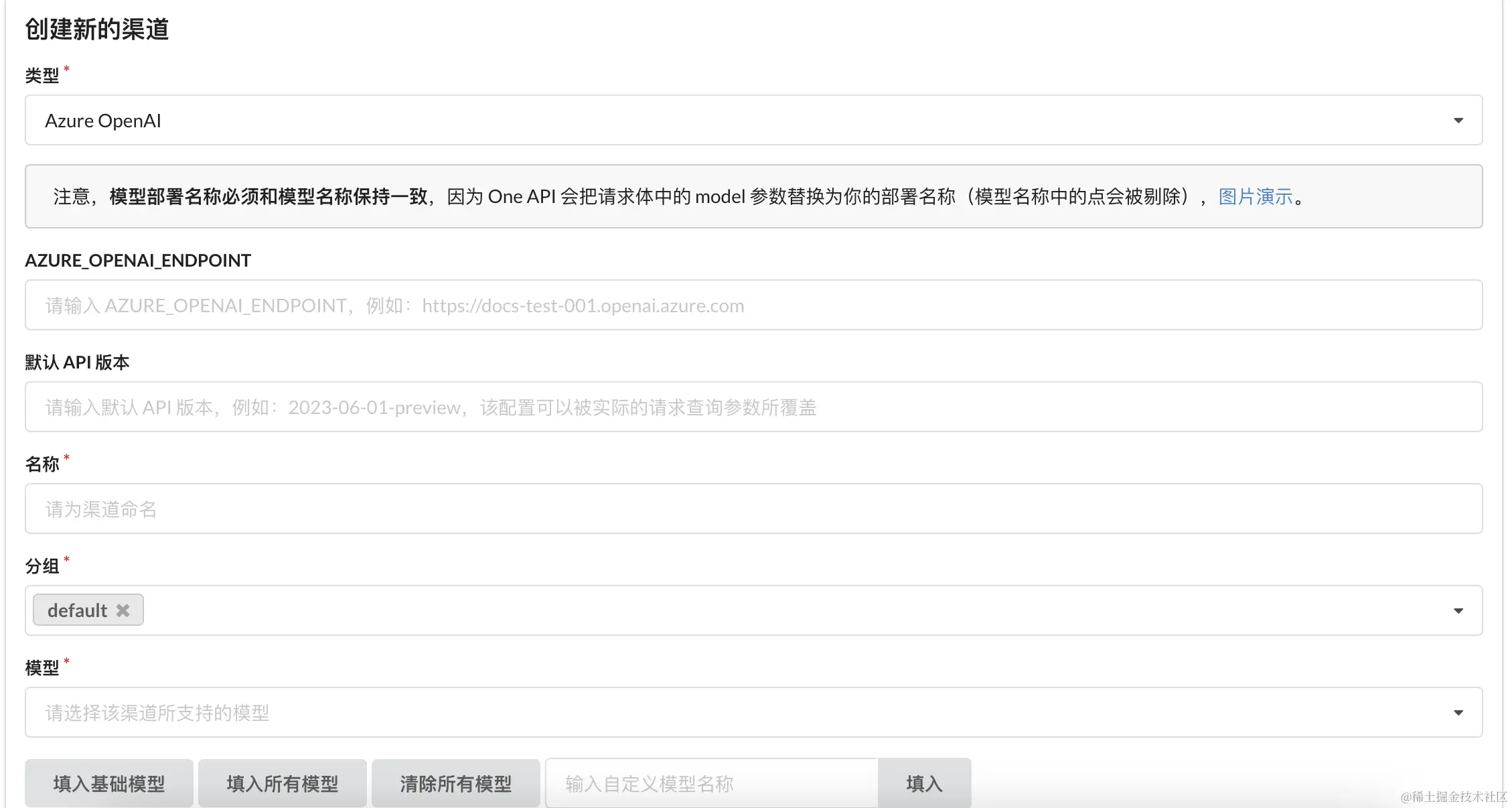This screenshot has width=1512, height=808.
Task: Expand the 分组 dropdown arrow
Action: coord(1458,611)
